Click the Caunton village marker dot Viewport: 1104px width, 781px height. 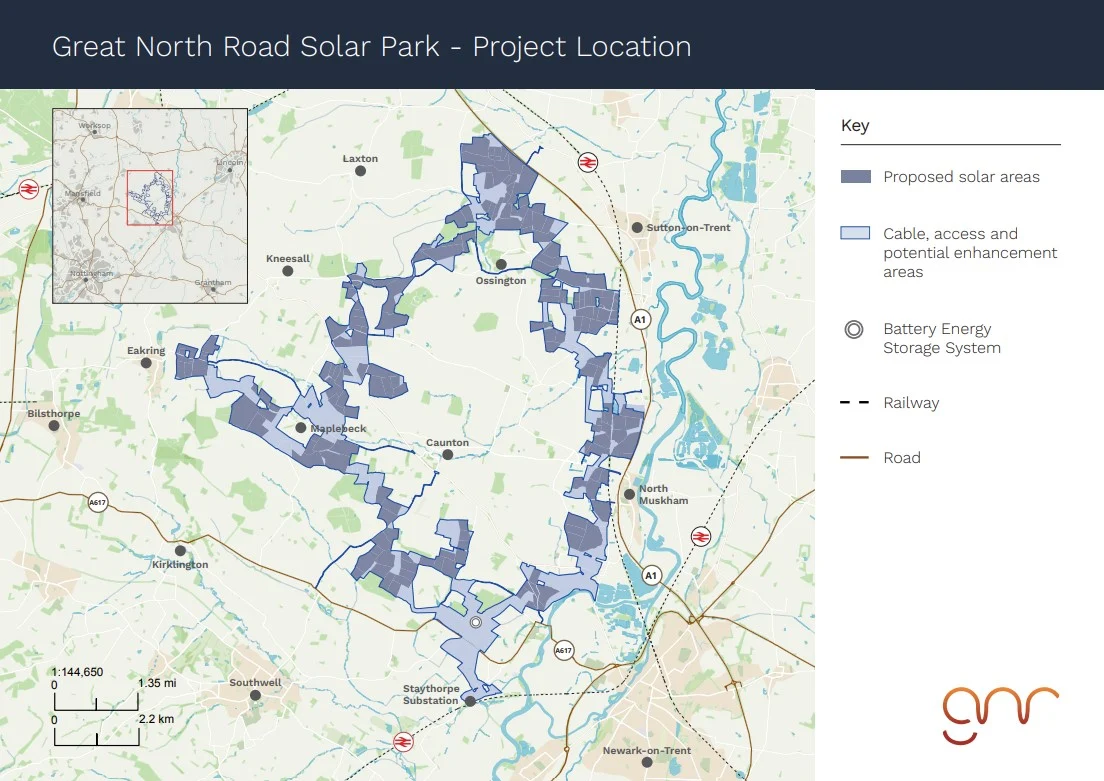pos(448,455)
